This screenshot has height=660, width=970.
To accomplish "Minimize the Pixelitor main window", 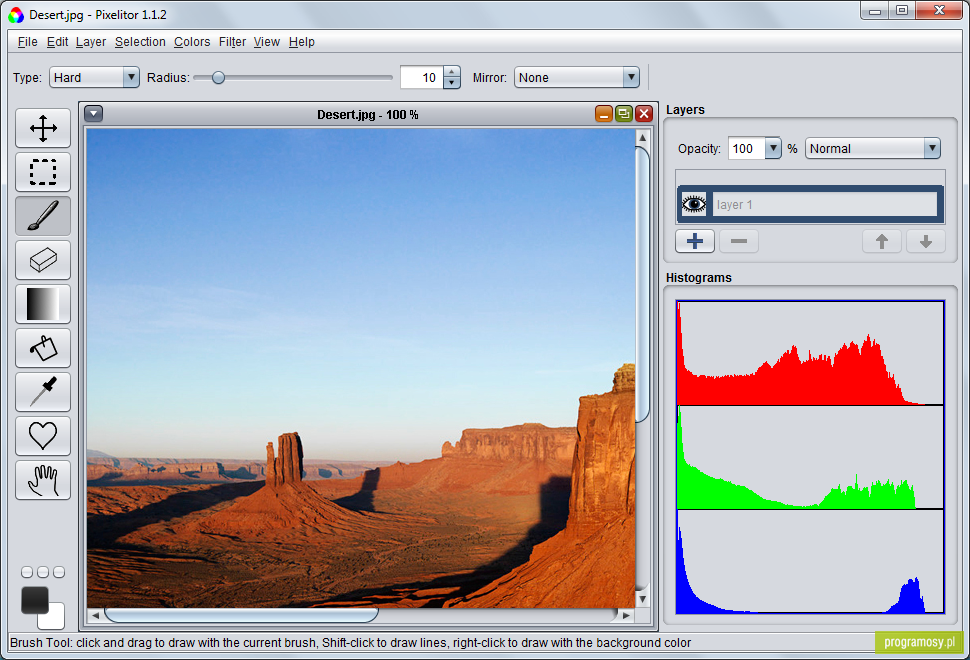I will 874,11.
